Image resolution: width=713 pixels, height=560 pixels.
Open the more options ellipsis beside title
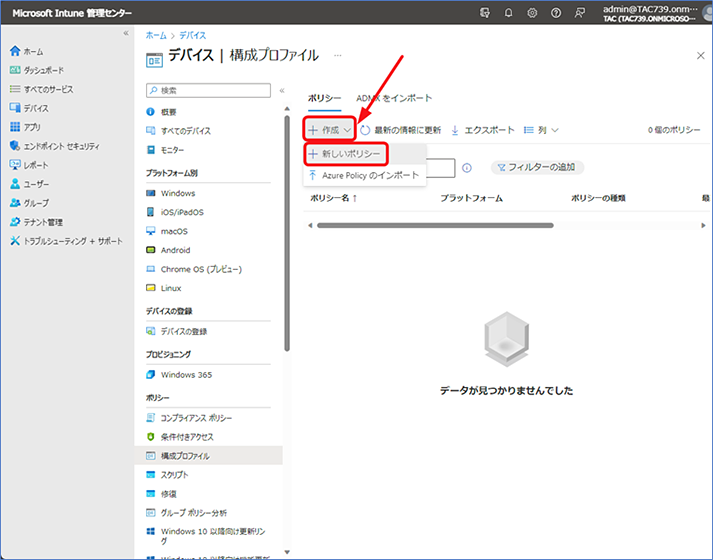click(337, 55)
